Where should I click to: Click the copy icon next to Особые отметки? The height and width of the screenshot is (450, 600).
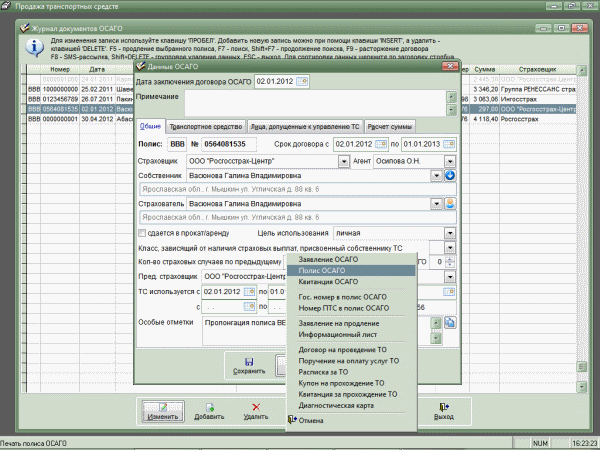click(x=450, y=323)
